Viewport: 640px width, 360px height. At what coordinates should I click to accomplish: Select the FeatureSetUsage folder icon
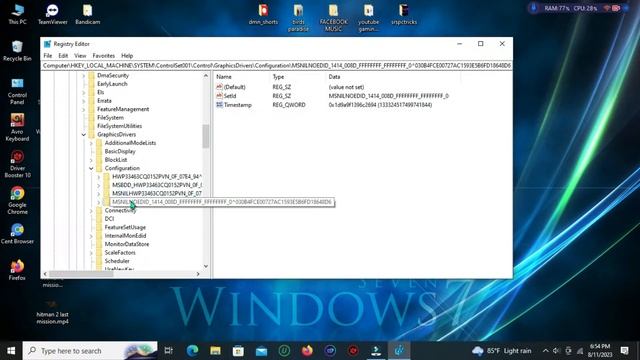pos(99,227)
